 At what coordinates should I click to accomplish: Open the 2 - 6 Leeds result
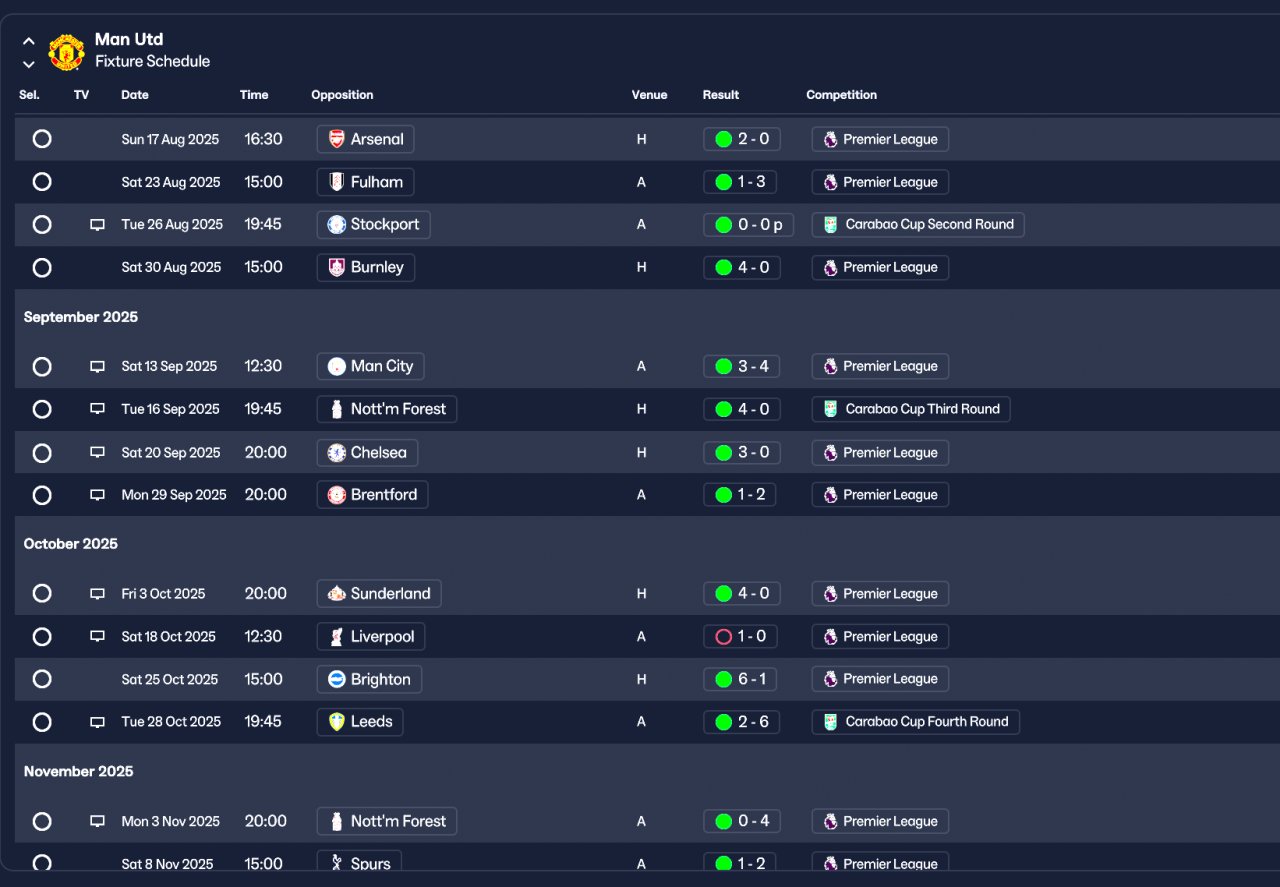coord(742,722)
